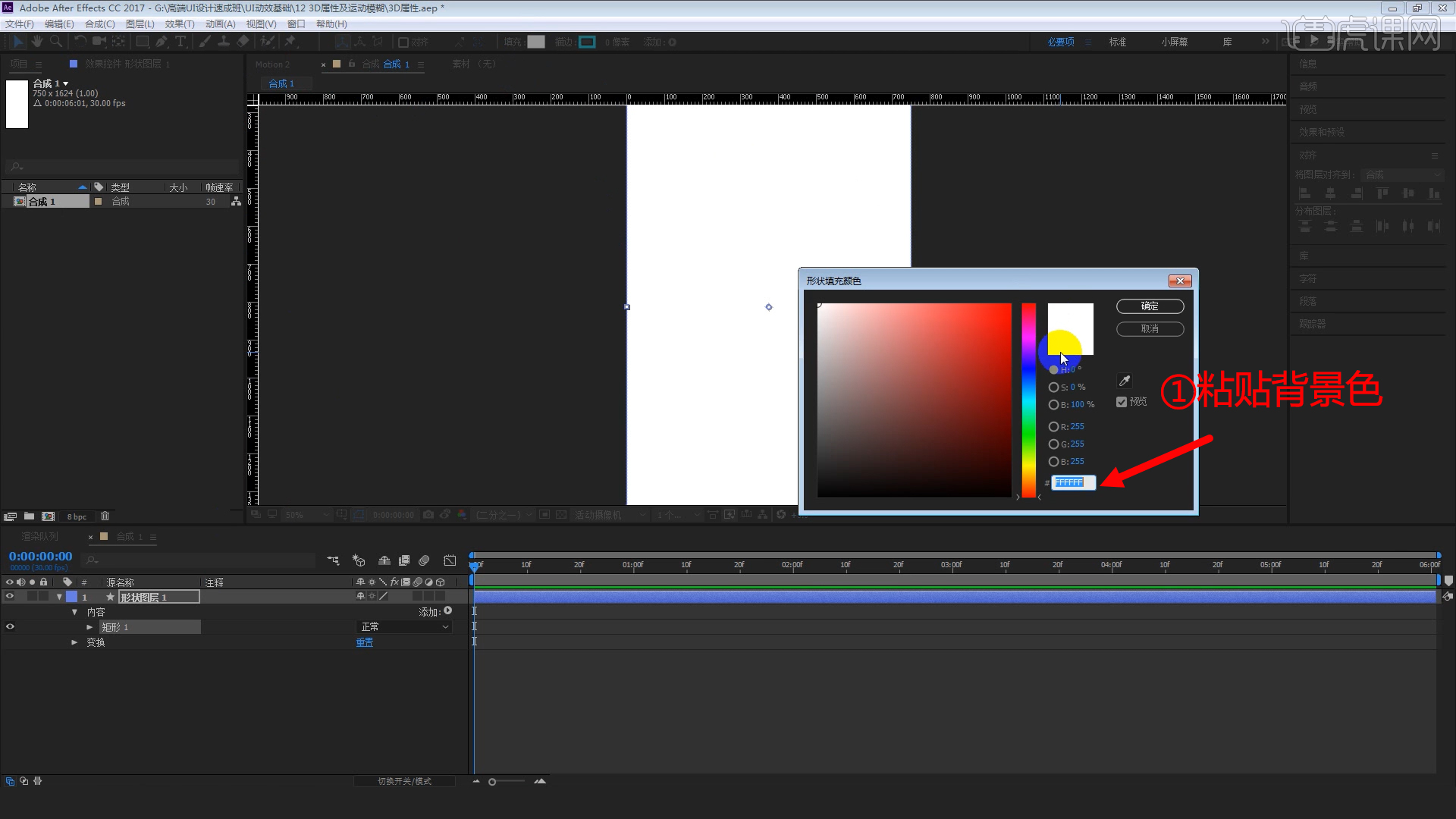Viewport: 1456px width, 819px height.
Task: Switch to the 渲染队列 tab
Action: click(x=40, y=537)
